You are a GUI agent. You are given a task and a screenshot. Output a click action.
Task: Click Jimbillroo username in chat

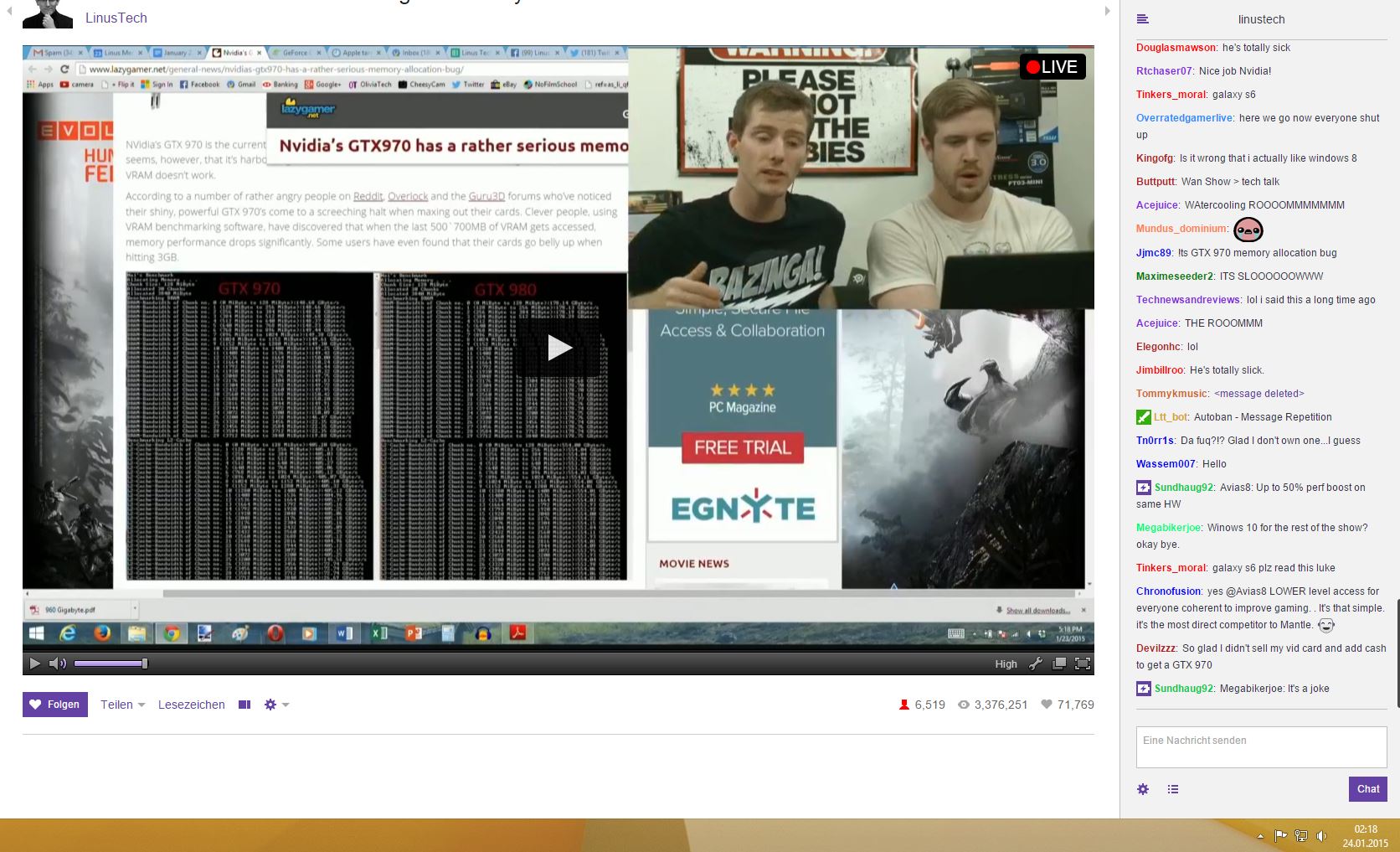click(x=1160, y=370)
